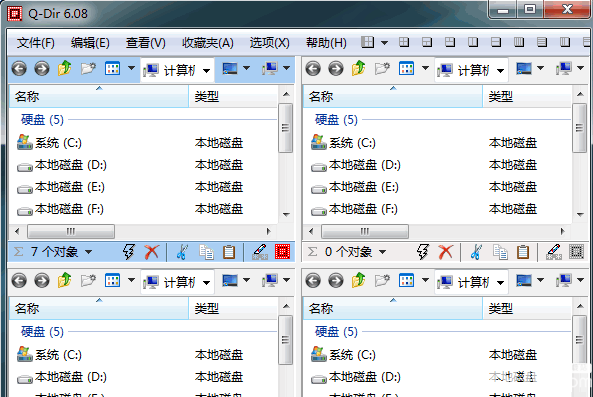593x397 pixels.
Task: Open the 帮助(H) menu
Action: tap(326, 43)
